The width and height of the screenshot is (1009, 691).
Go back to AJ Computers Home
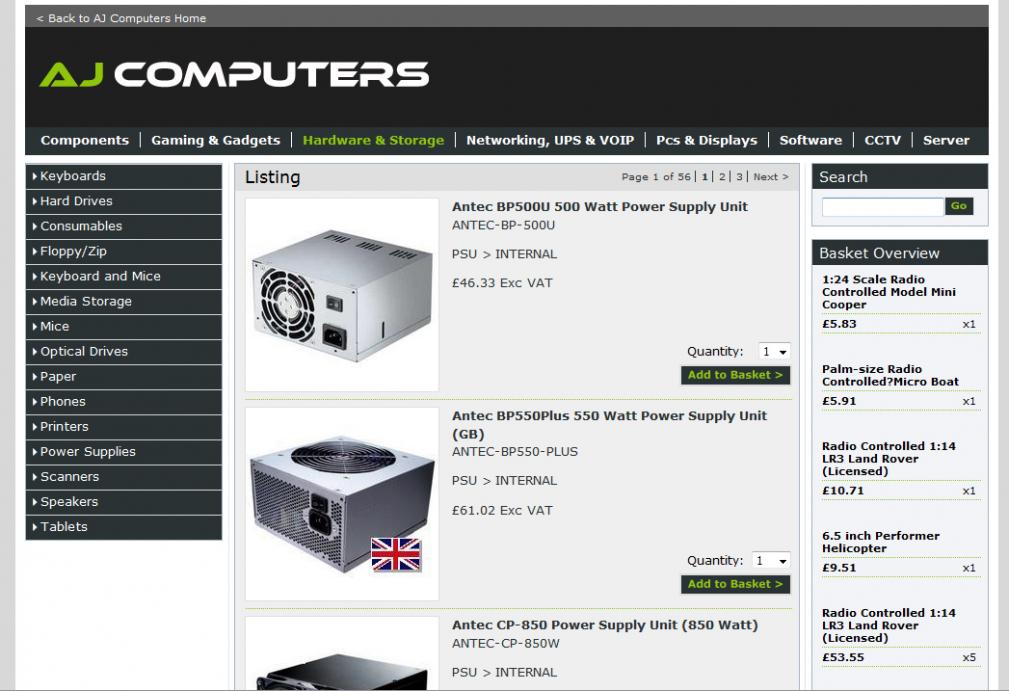tap(122, 18)
